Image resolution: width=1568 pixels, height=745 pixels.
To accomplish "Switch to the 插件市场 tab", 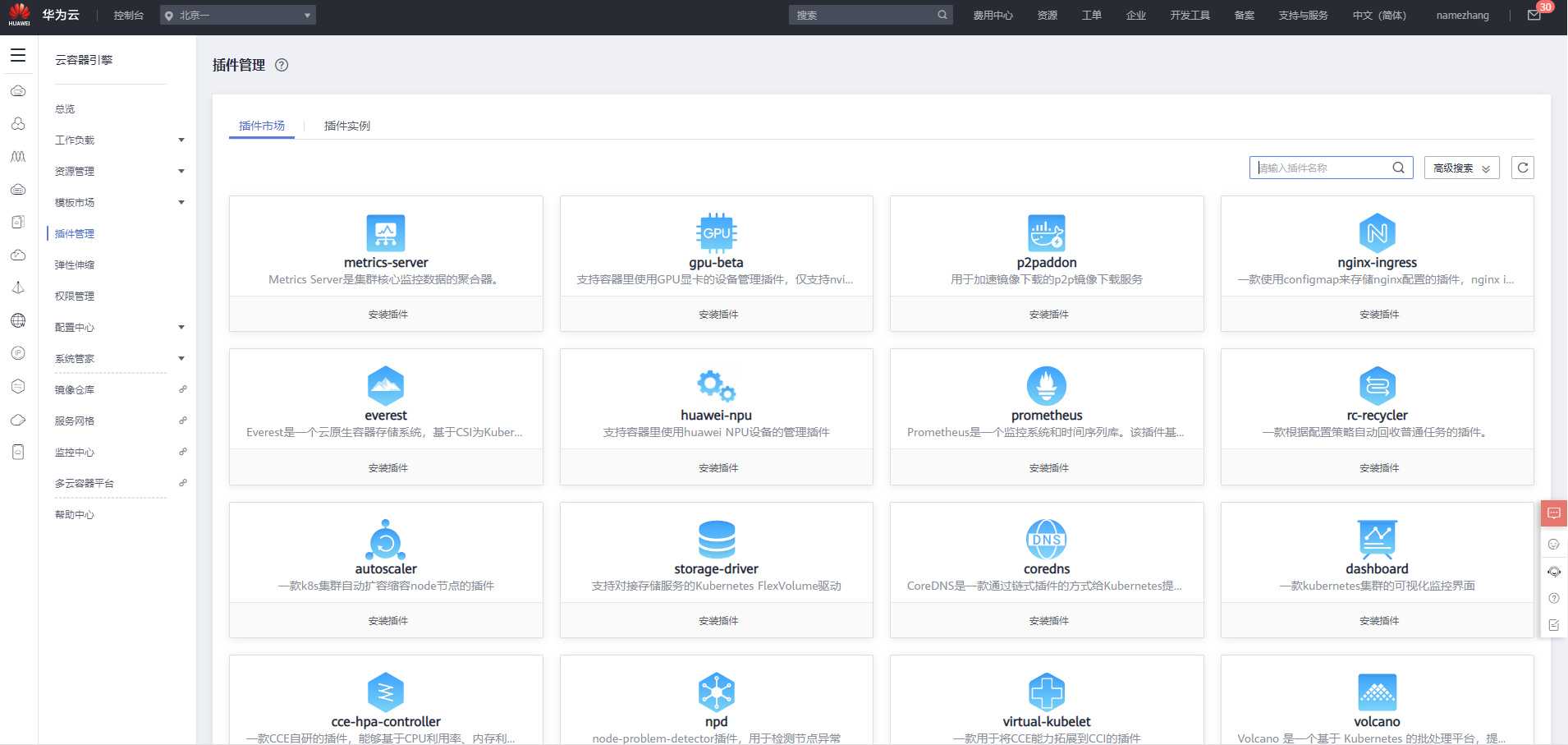I will tap(262, 126).
